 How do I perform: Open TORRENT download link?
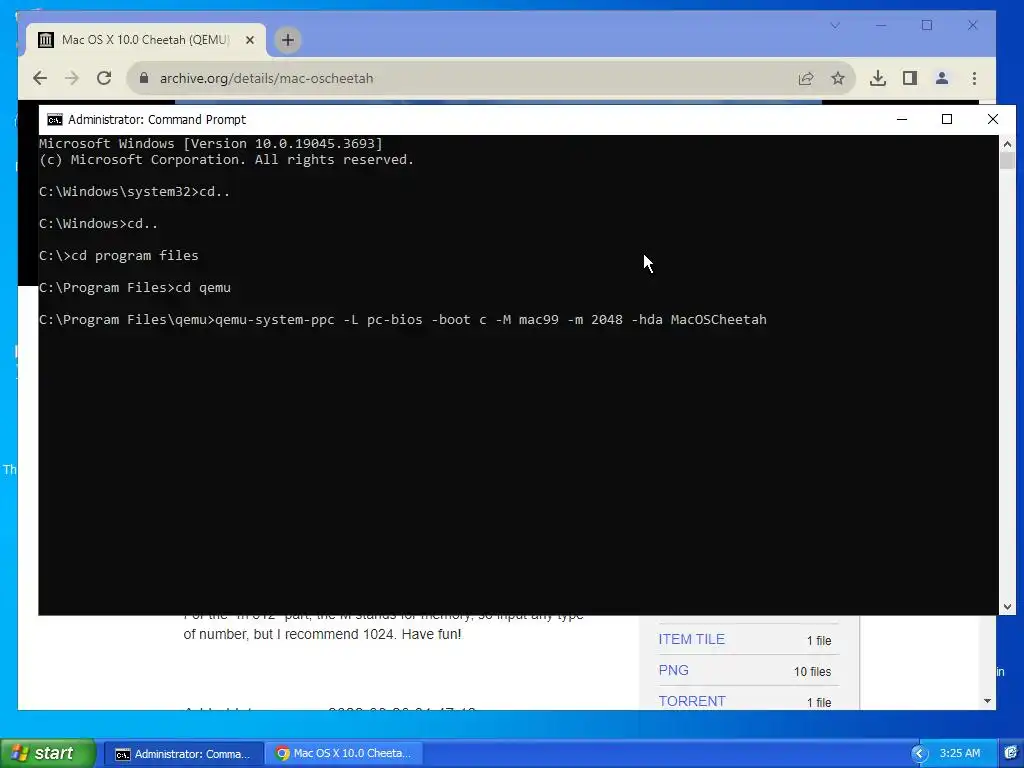click(692, 701)
